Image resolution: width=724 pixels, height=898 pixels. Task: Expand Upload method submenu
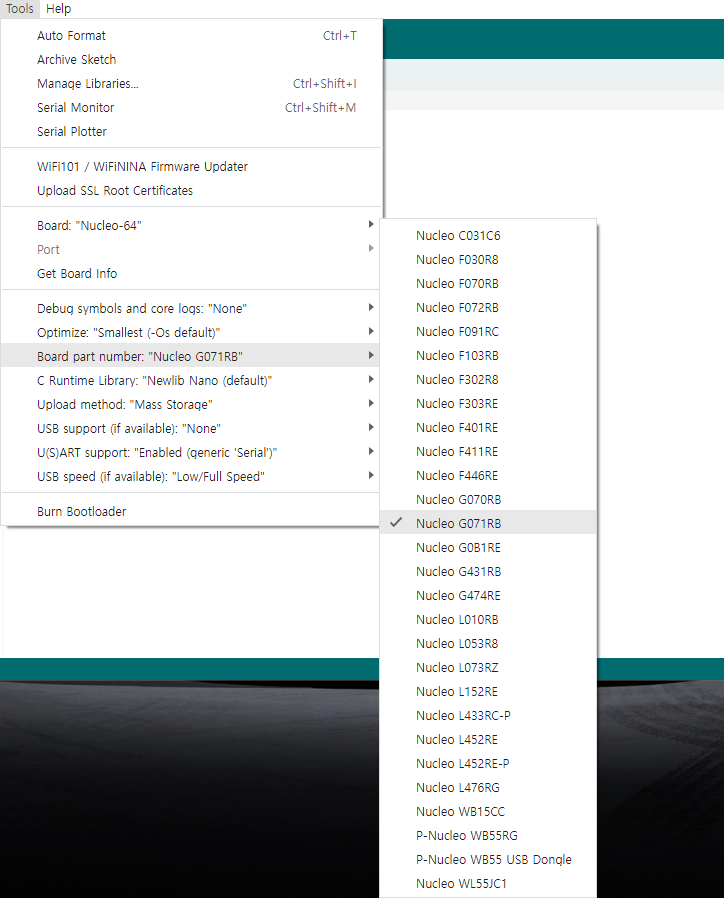point(191,405)
